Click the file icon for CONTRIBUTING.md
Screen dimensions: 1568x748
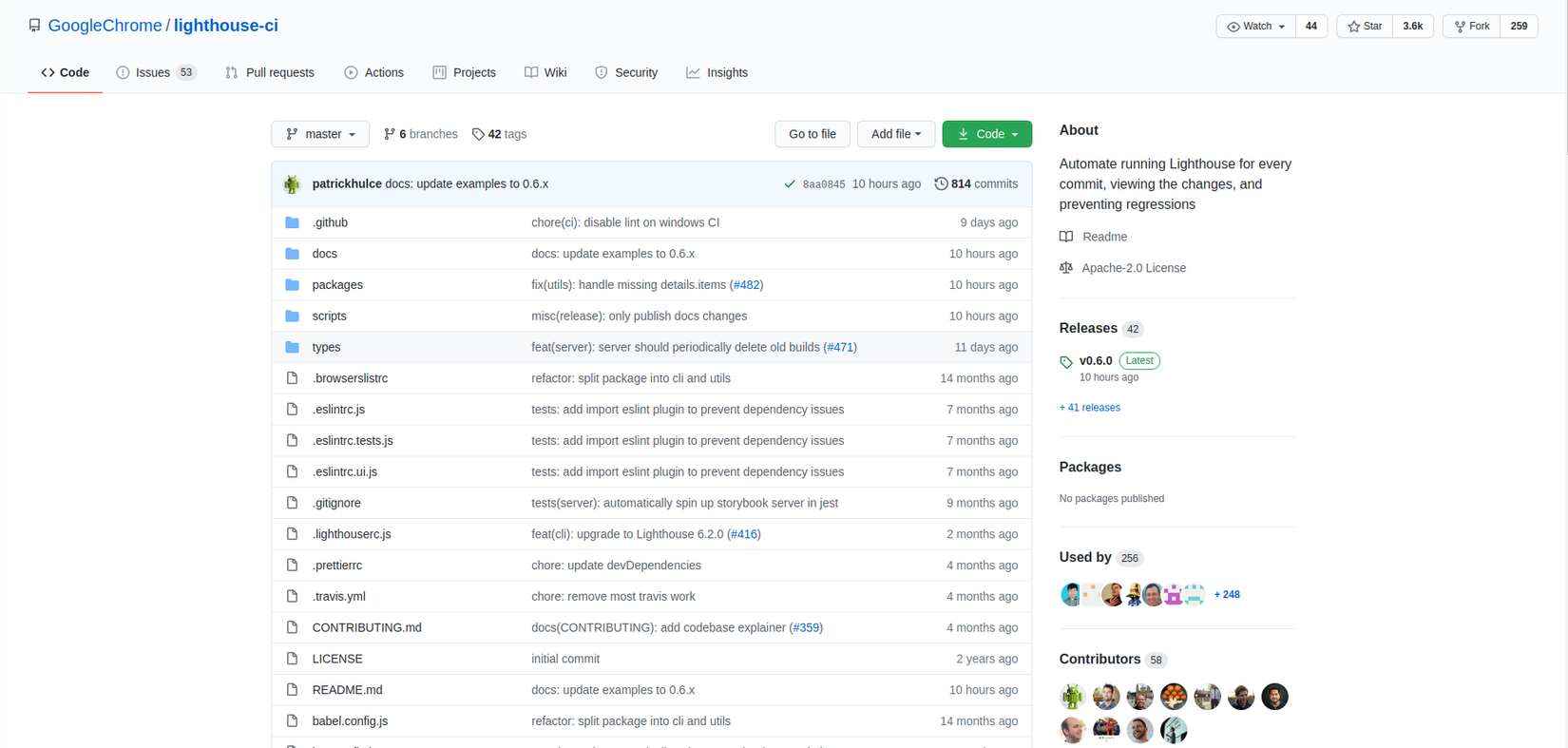(x=292, y=627)
